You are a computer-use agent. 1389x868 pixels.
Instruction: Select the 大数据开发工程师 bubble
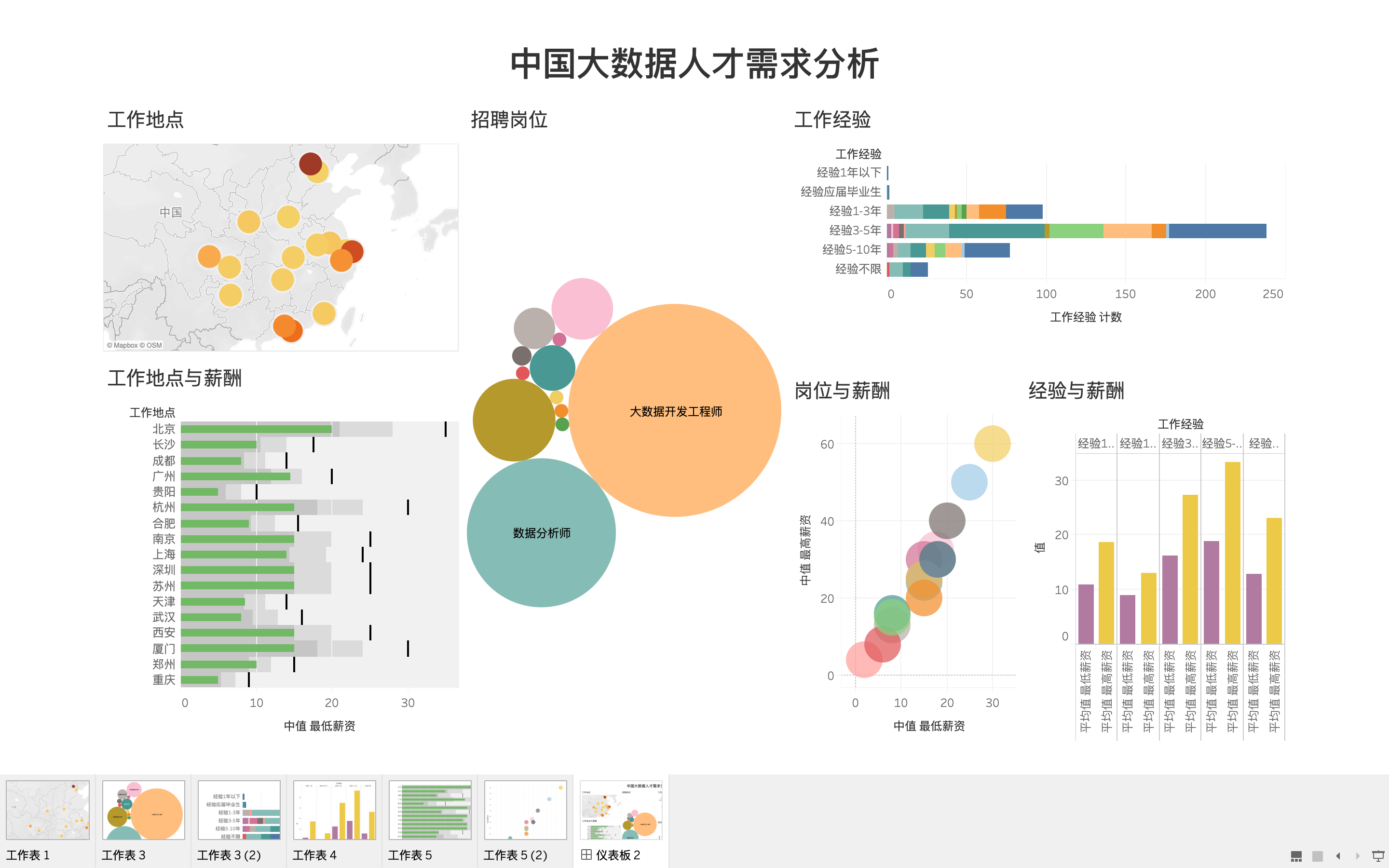click(x=676, y=412)
